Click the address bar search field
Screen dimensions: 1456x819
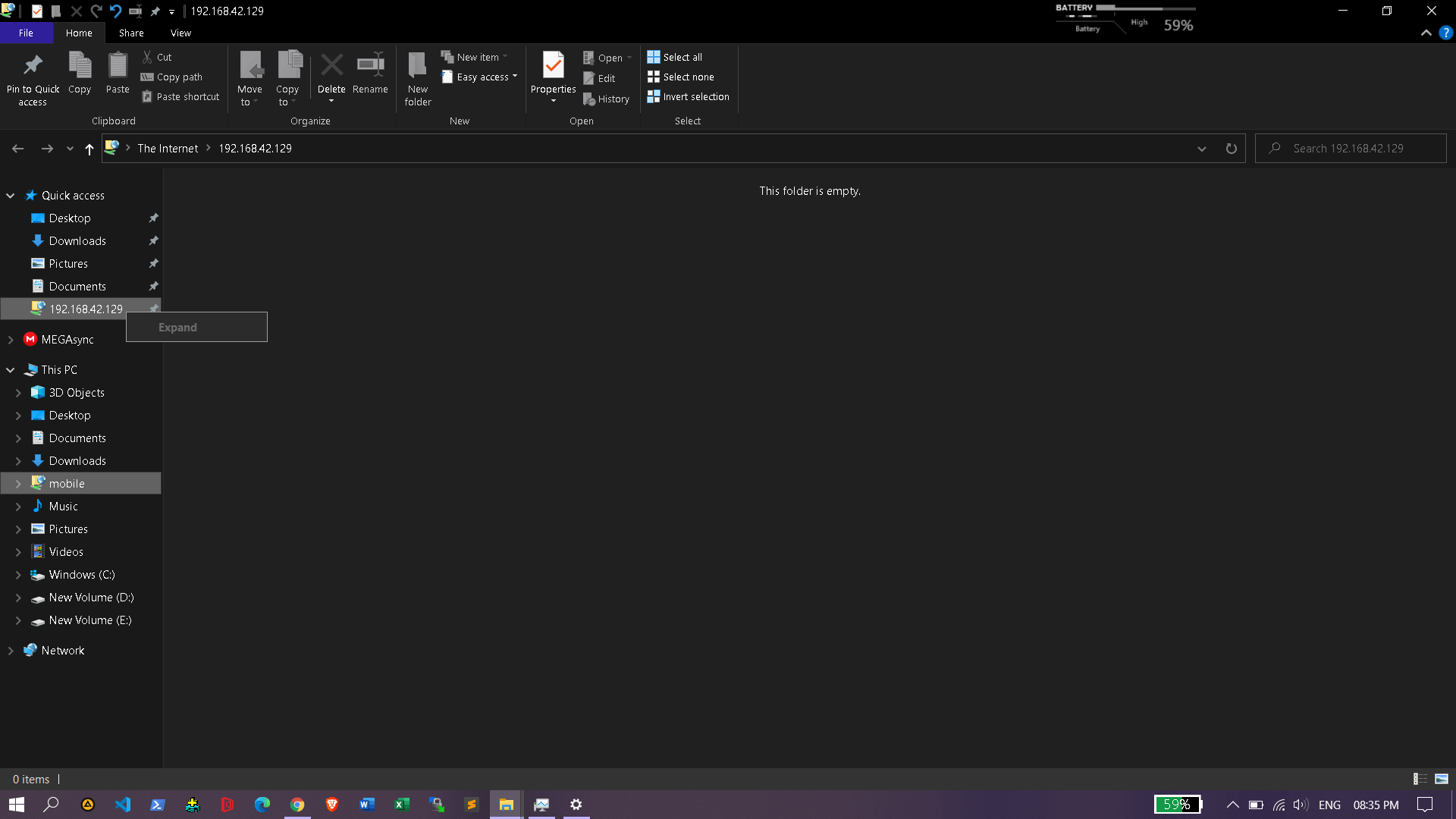click(x=1353, y=148)
